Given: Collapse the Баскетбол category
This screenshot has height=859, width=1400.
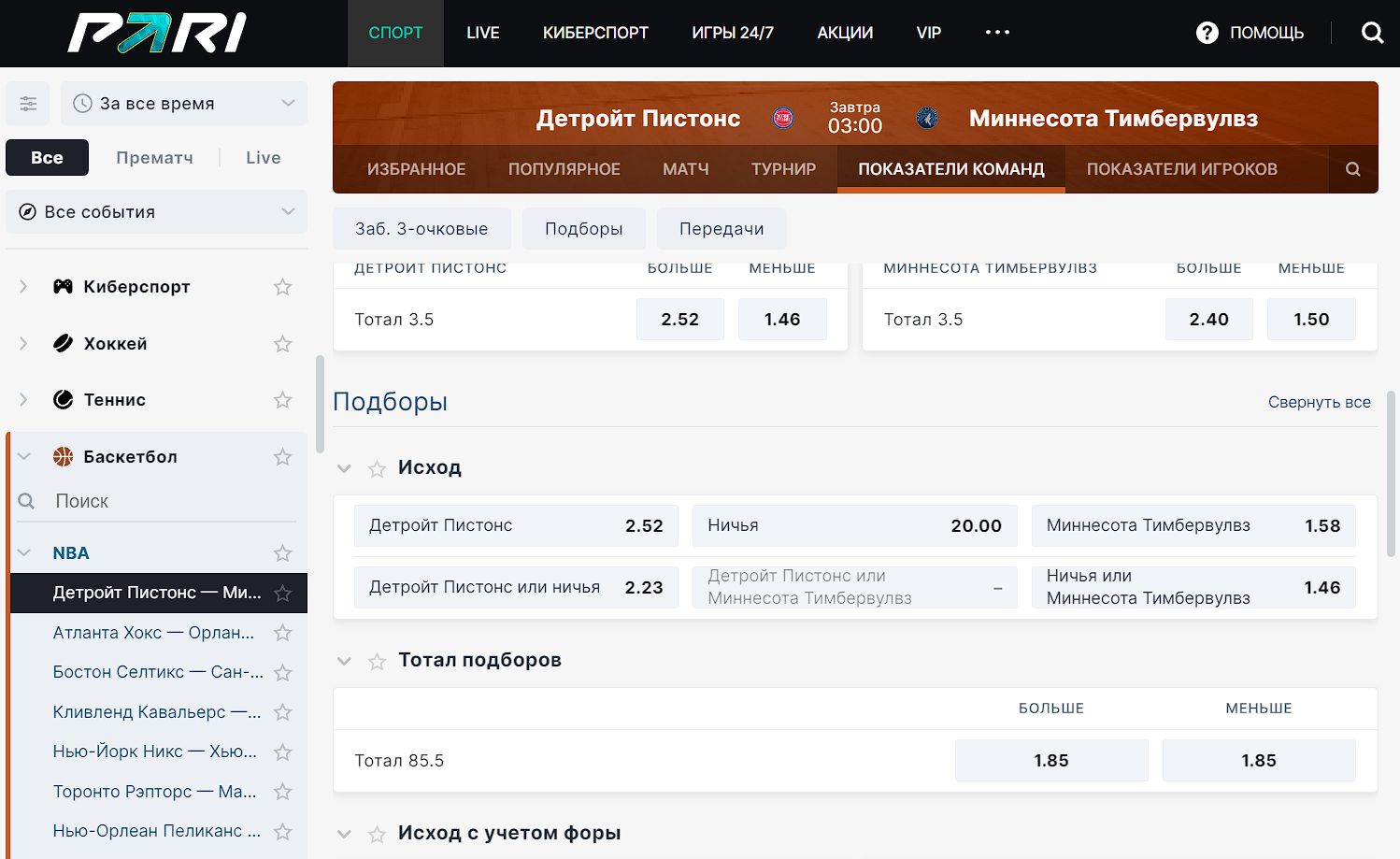Looking at the screenshot, I should click(24, 457).
